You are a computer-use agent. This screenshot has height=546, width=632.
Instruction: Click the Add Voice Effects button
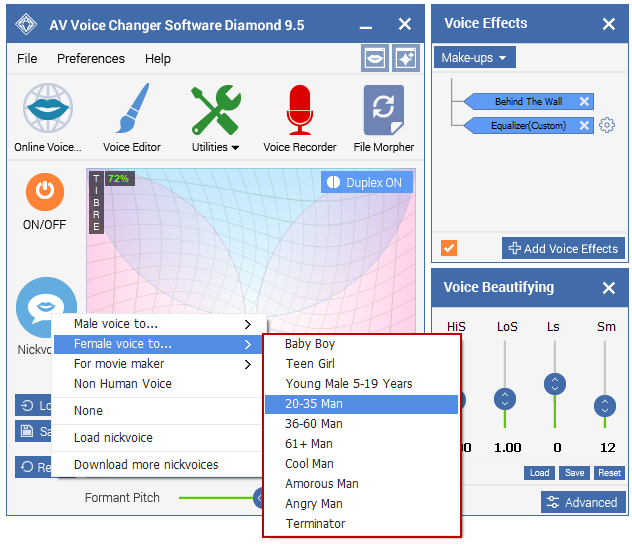tap(563, 248)
